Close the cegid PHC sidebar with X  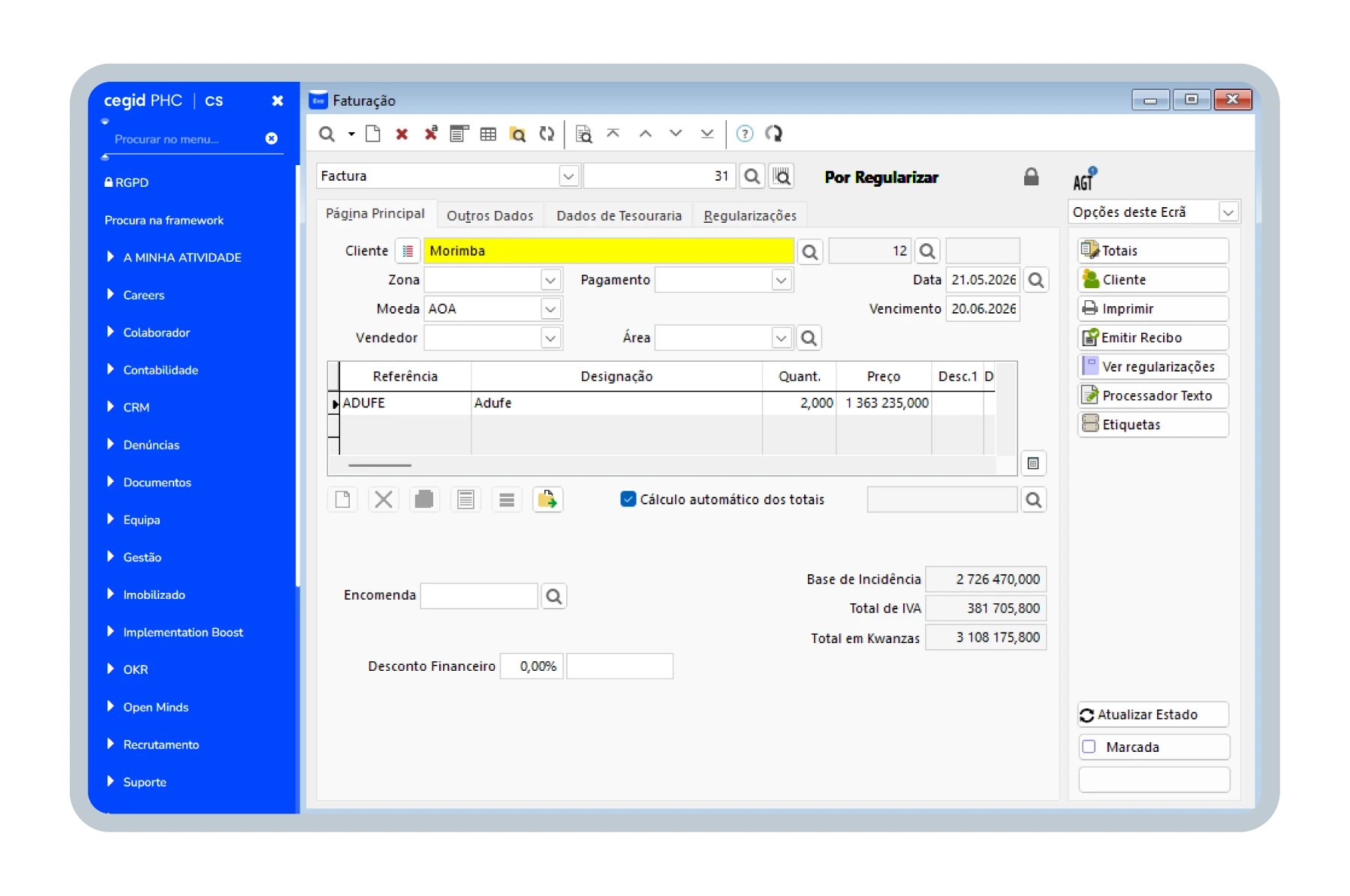(278, 101)
